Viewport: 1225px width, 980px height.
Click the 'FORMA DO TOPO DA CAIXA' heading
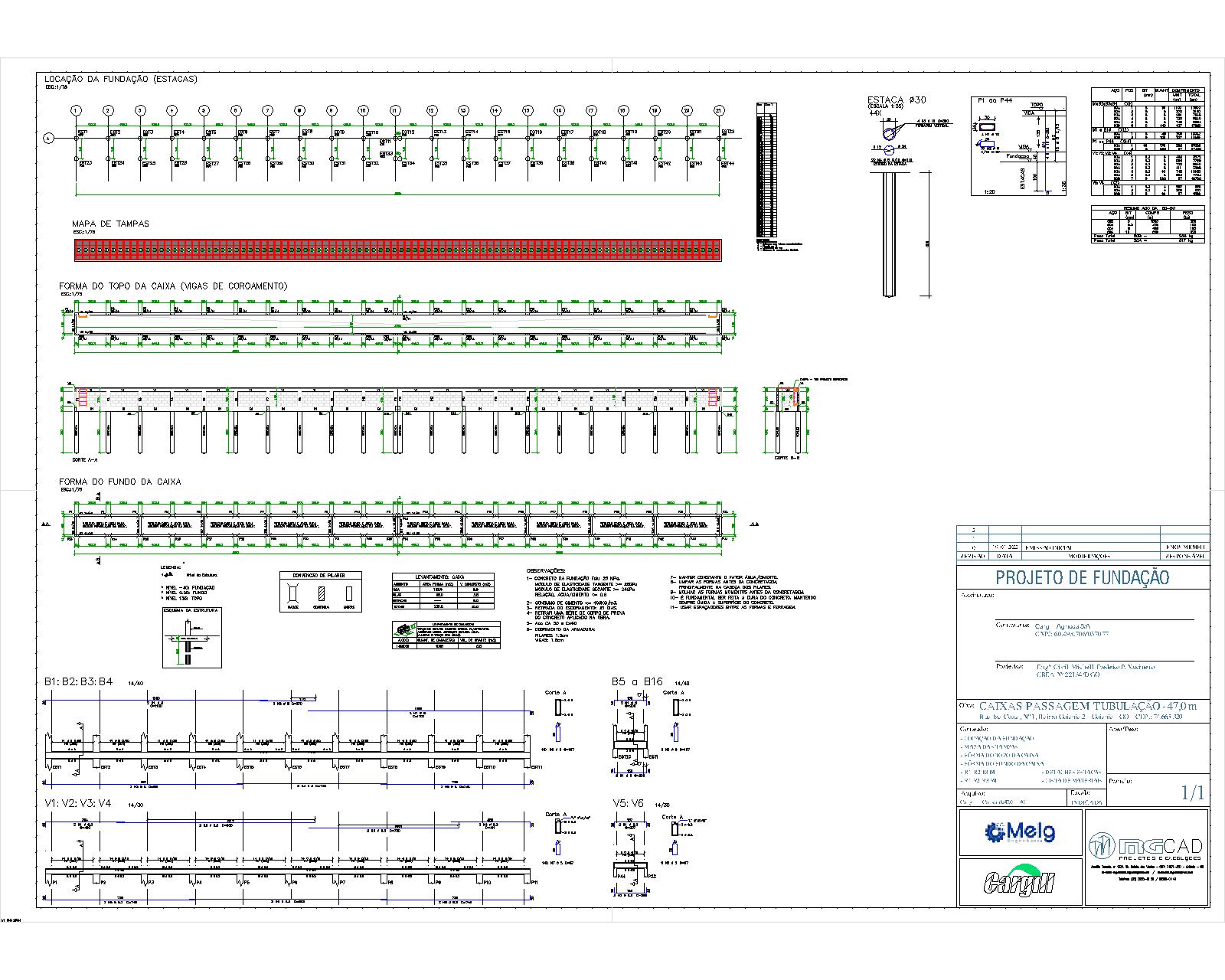(173, 286)
